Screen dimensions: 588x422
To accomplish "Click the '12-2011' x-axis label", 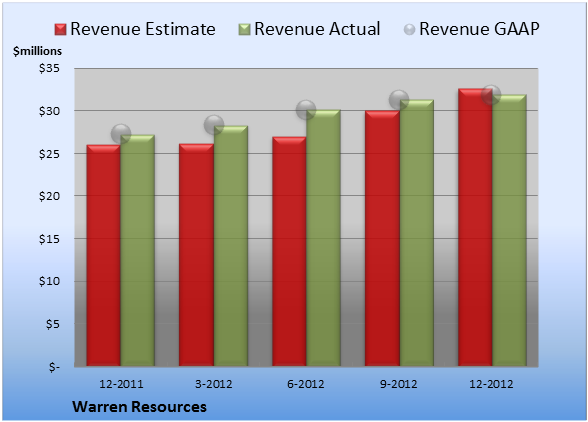I will pos(121,384).
